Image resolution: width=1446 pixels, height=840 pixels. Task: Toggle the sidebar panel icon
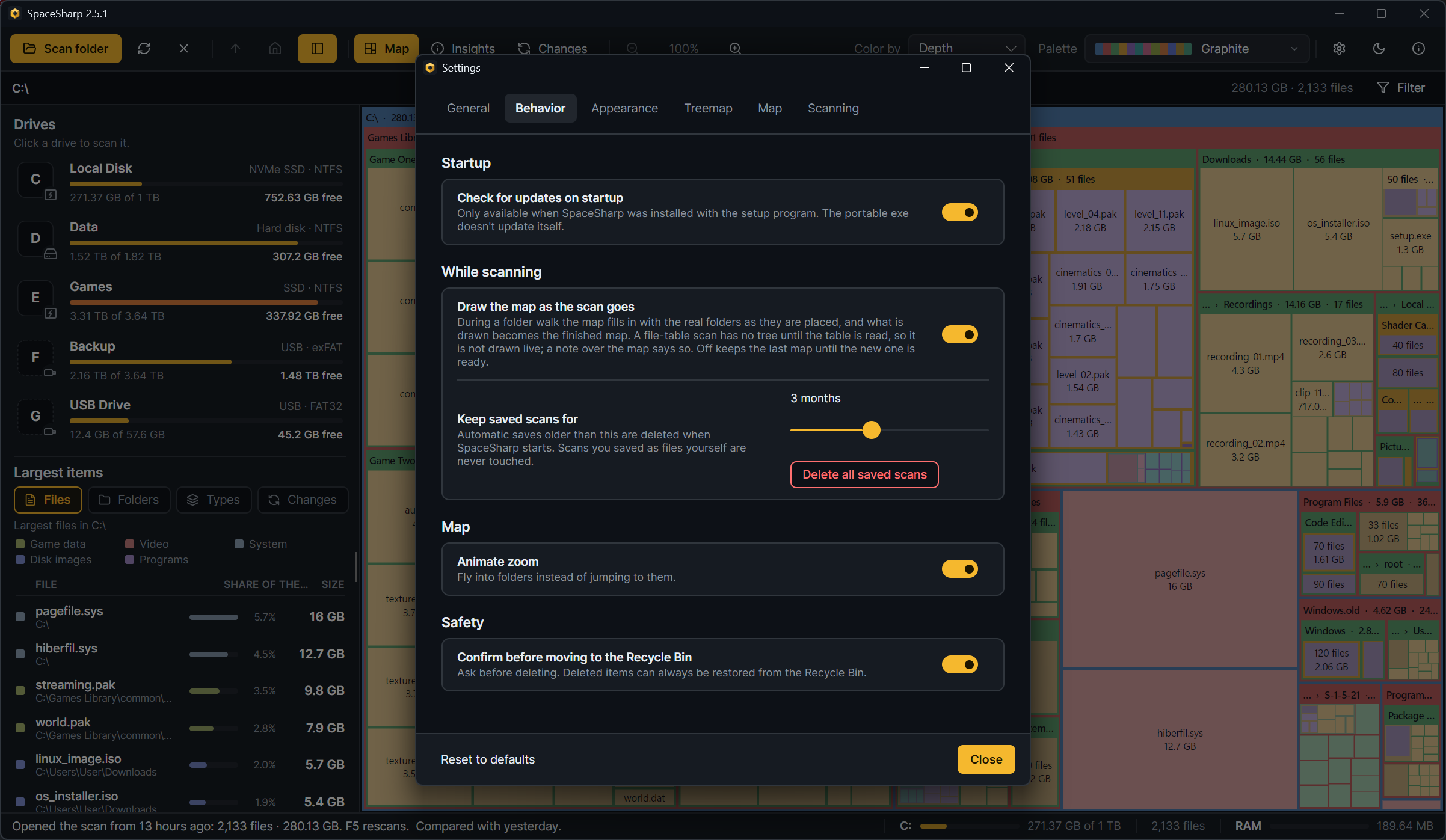pyautogui.click(x=317, y=49)
